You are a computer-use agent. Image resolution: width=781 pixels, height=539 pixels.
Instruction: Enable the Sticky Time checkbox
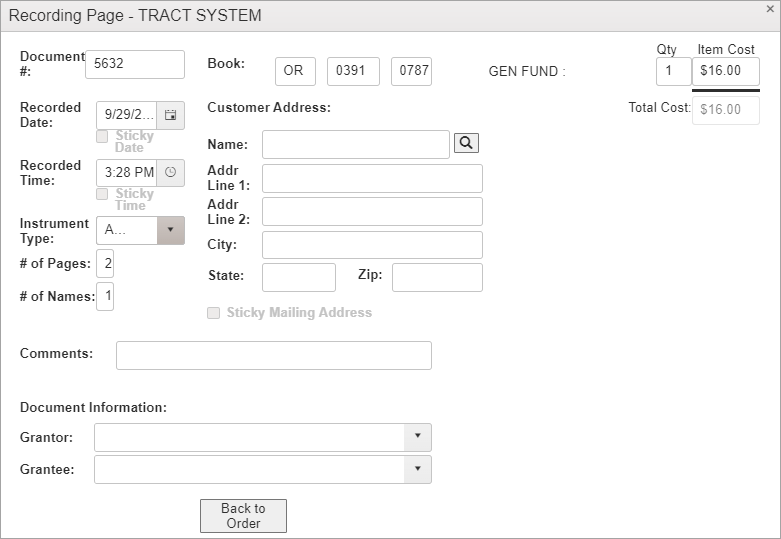click(x=102, y=194)
